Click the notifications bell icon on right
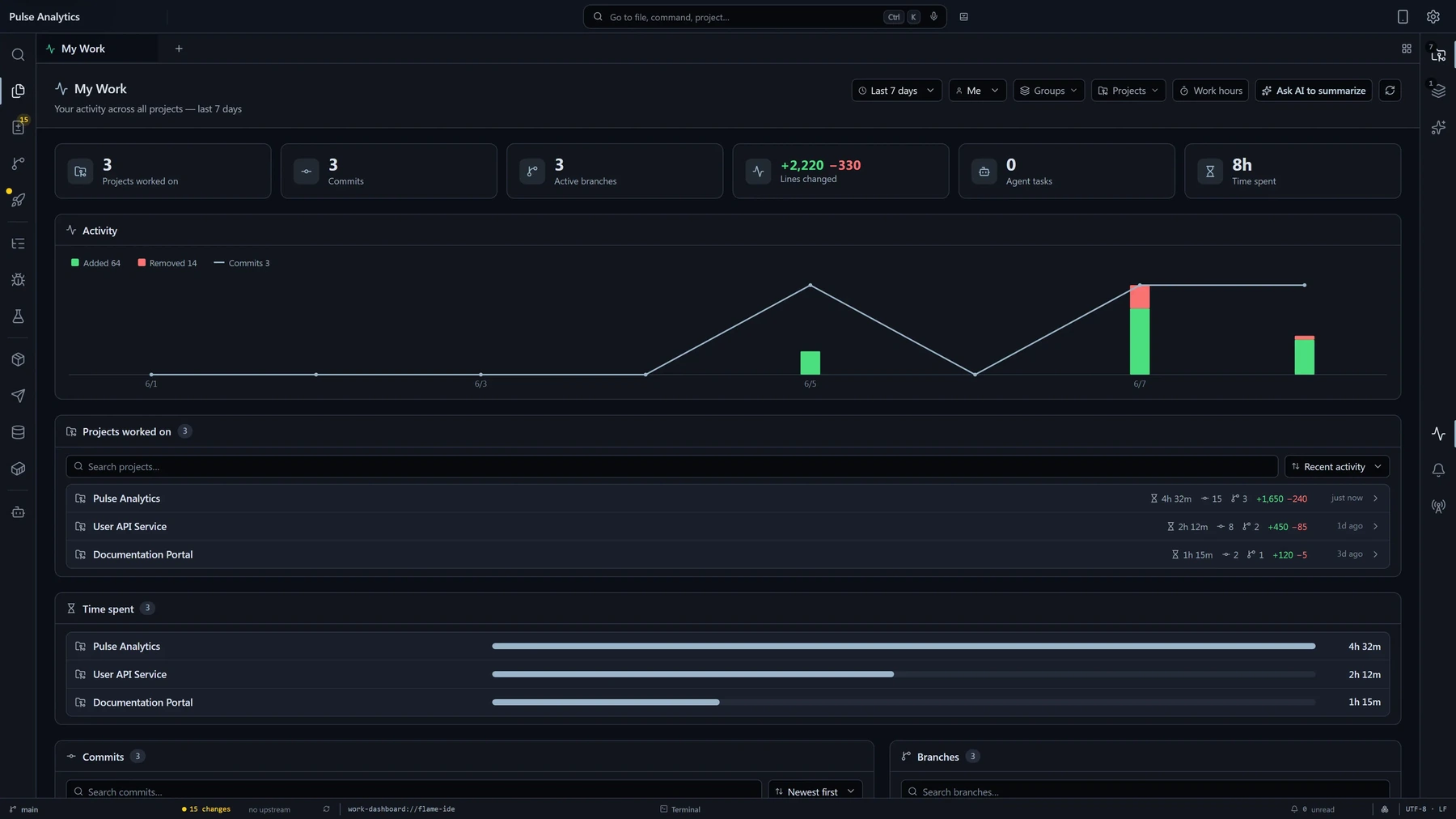This screenshot has height=819, width=1456. click(x=1438, y=470)
